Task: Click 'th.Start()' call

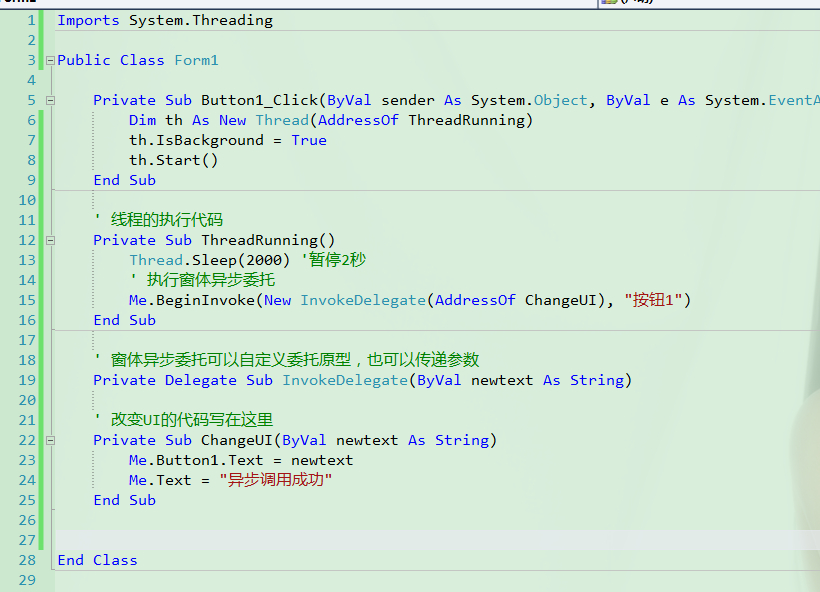Action: point(174,160)
